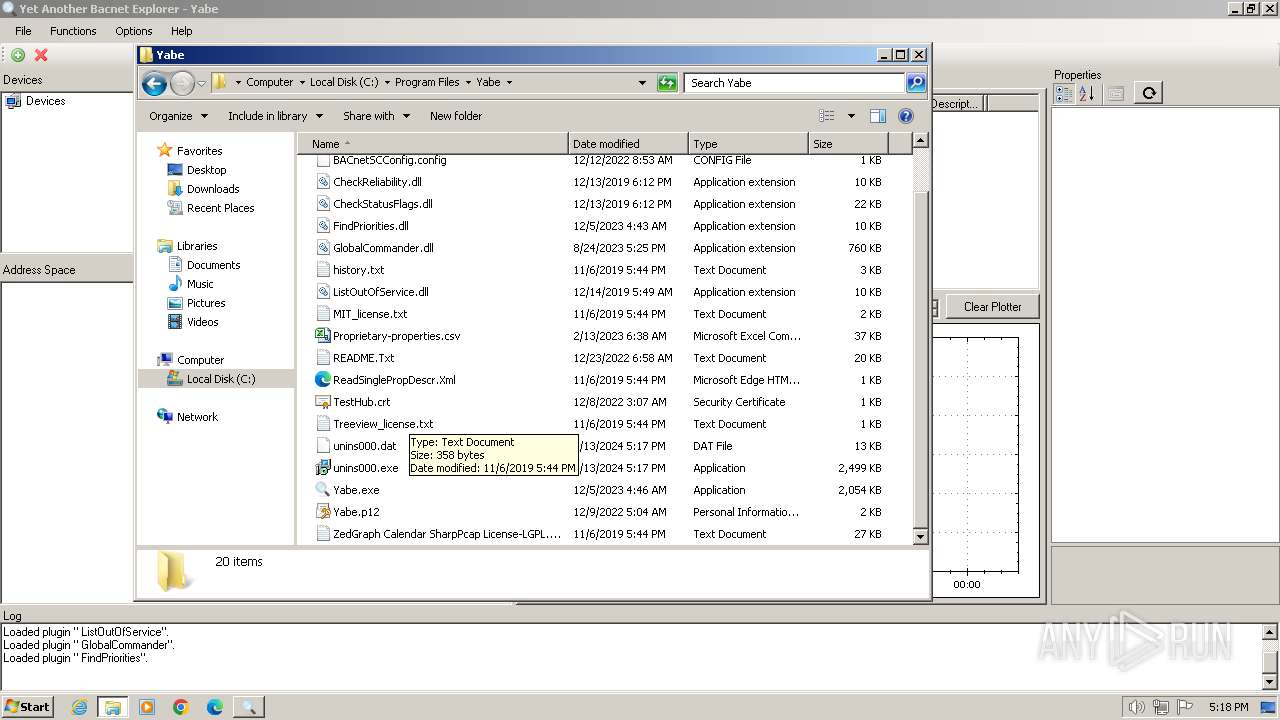1280x720 pixels.
Task: Click the Windows Start button
Action: click(28, 707)
